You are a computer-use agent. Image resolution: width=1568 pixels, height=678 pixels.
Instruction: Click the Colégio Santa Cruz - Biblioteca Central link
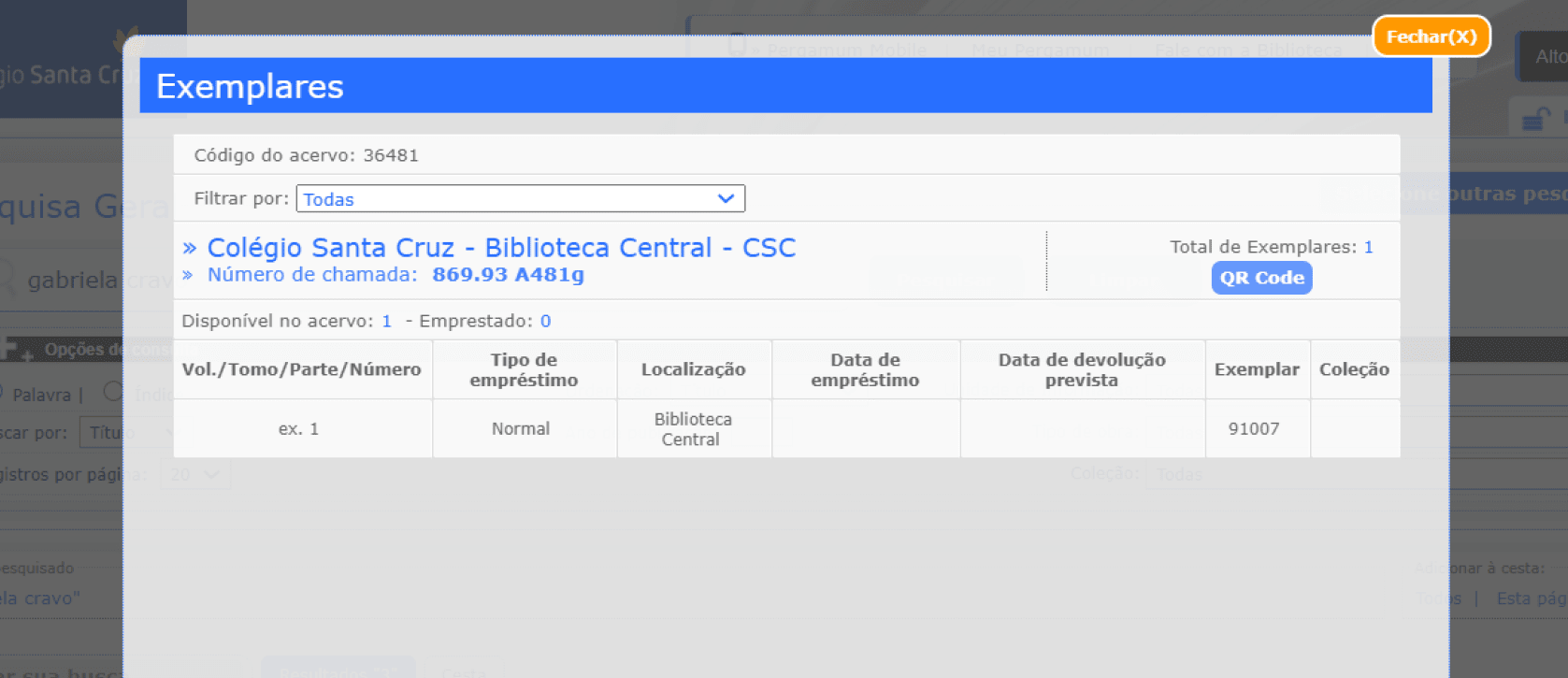point(501,248)
